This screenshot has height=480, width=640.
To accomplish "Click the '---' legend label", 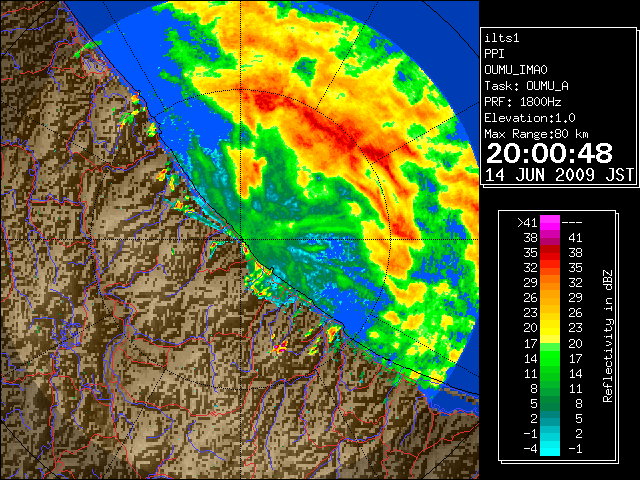I will [x=572, y=223].
